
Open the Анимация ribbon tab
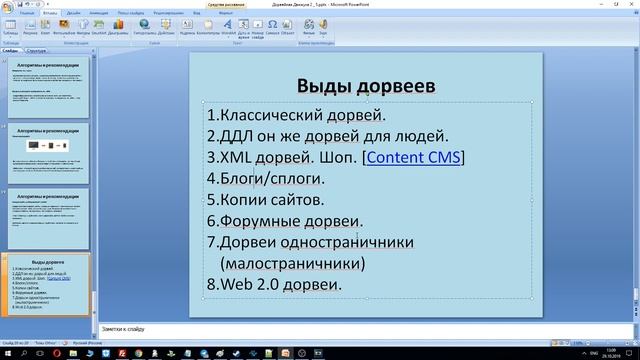[x=99, y=13]
